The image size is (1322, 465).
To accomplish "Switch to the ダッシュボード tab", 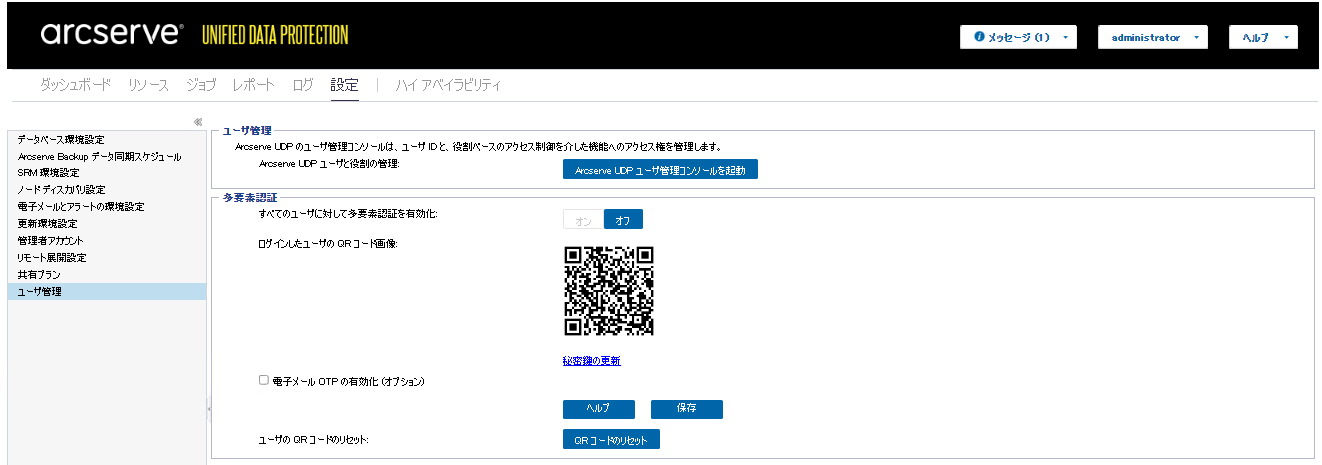I will pos(75,85).
